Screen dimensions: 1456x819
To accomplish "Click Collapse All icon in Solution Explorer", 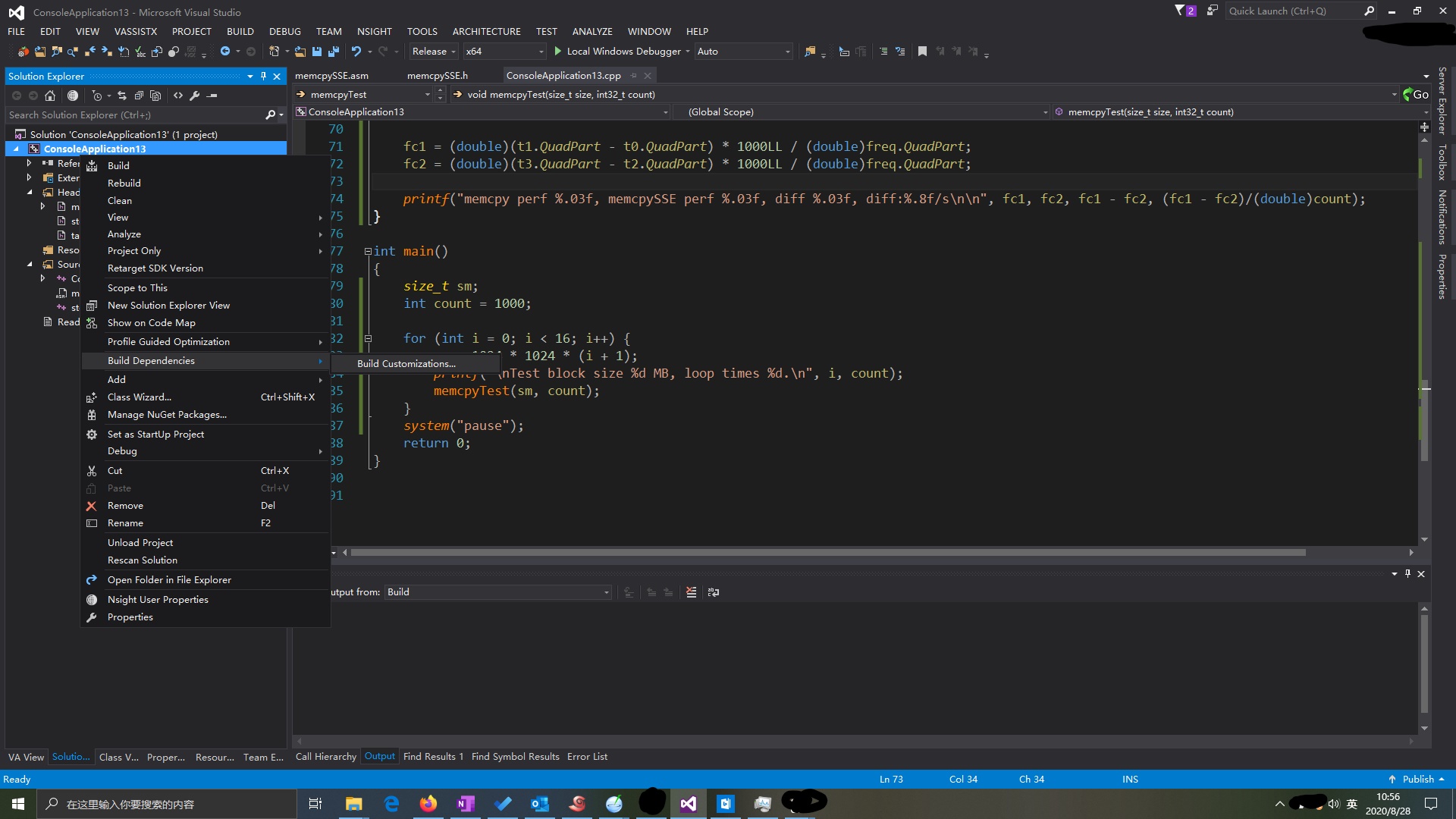I will click(x=139, y=96).
